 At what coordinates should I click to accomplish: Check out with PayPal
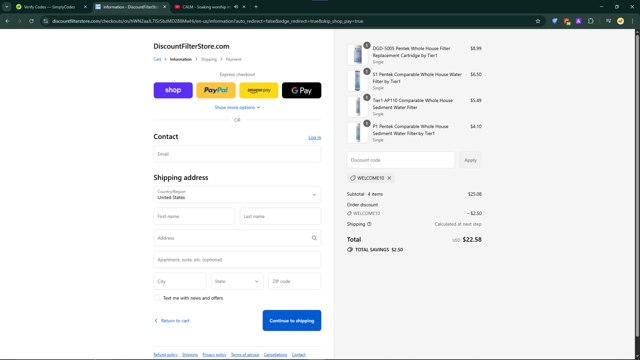click(216, 90)
